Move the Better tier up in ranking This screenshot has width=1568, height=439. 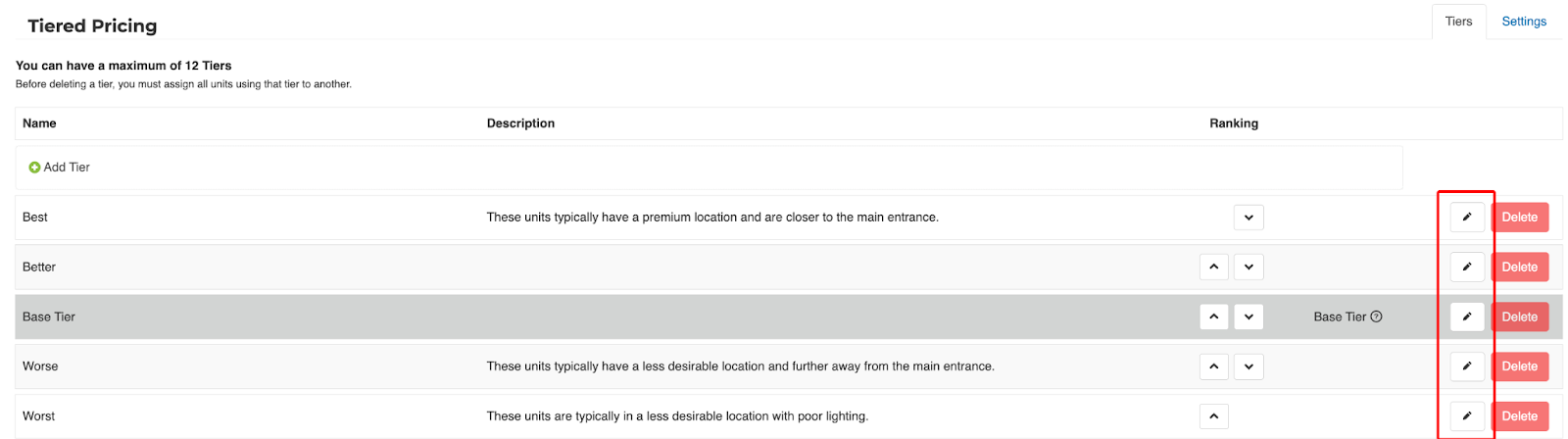[1214, 267]
